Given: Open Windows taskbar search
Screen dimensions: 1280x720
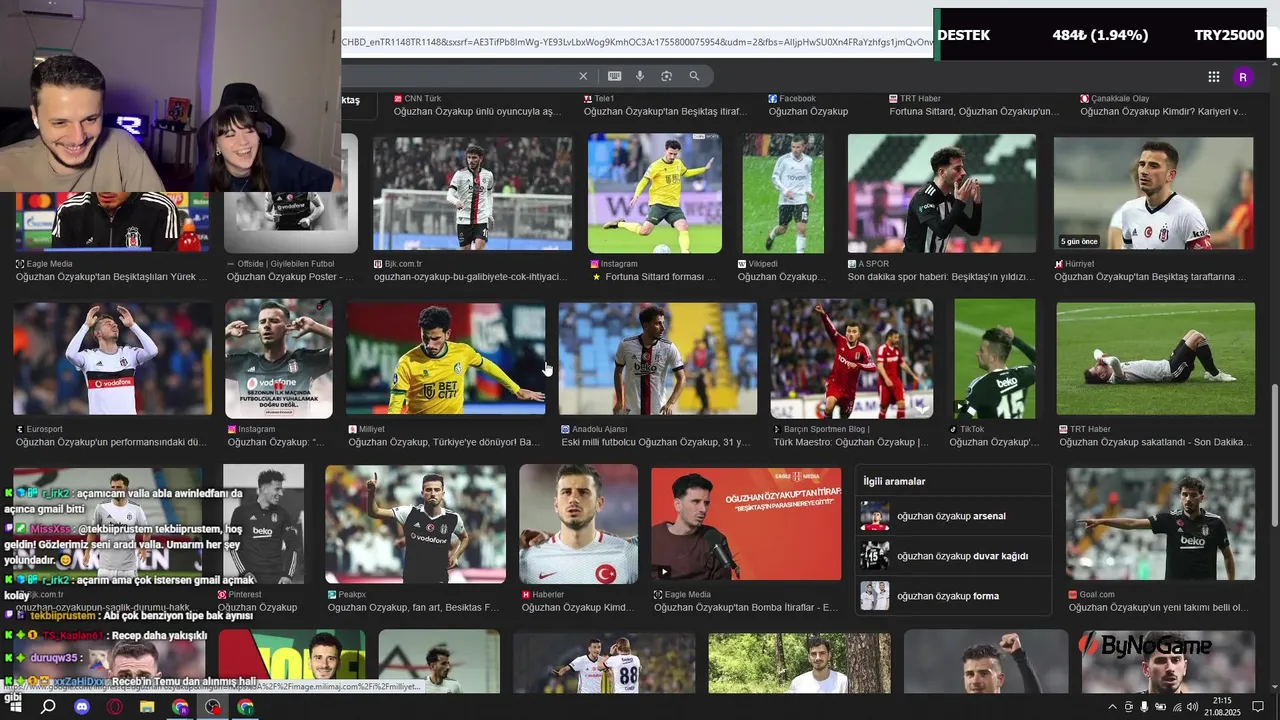Looking at the screenshot, I should pos(48,707).
